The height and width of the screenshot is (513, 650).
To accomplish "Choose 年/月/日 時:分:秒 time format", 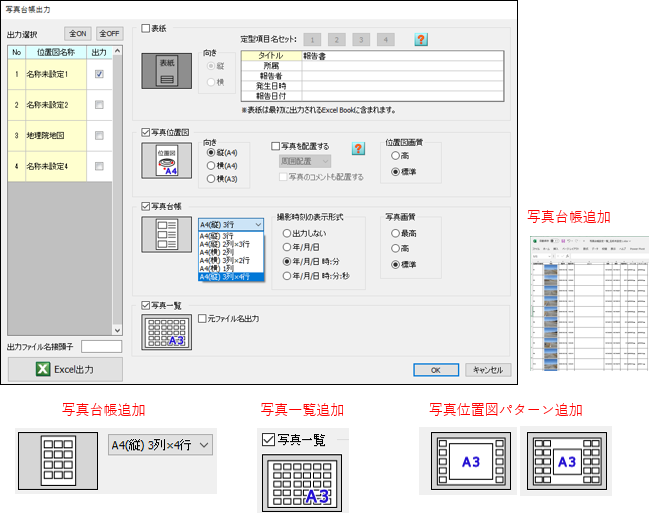I will 287,276.
